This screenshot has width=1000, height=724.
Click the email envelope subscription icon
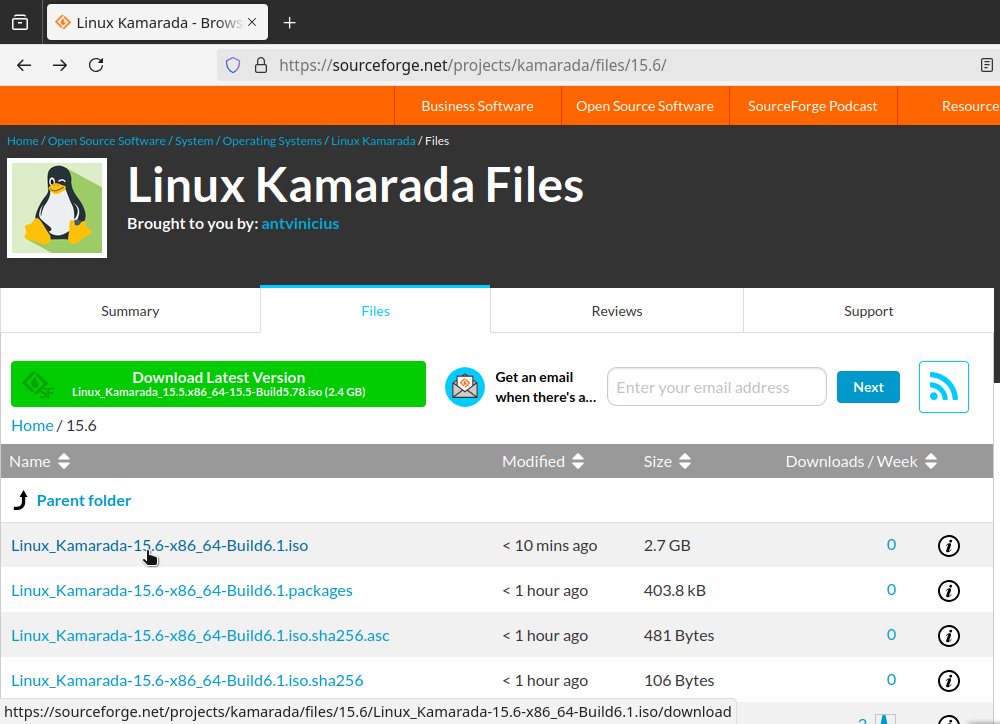coord(465,387)
